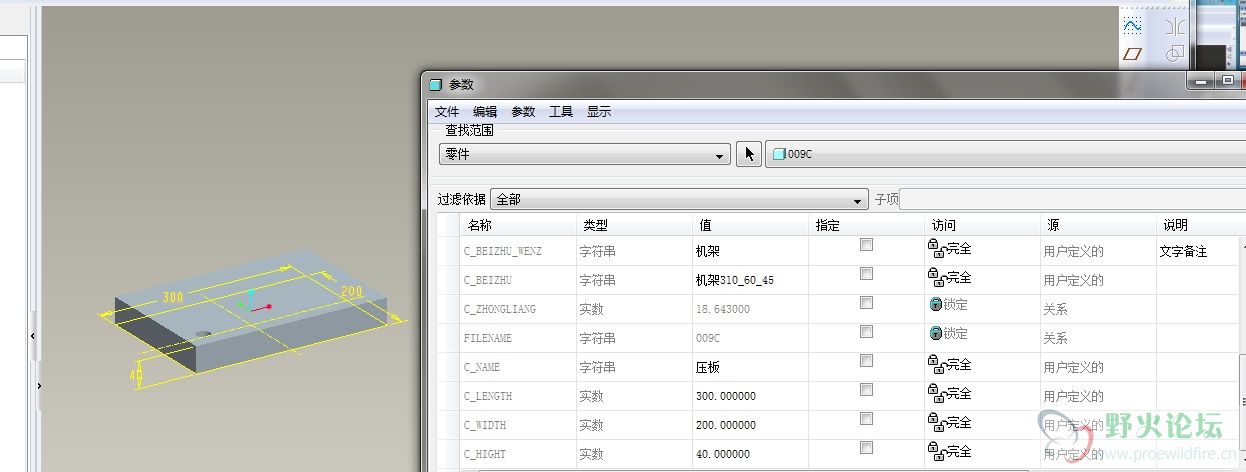The width and height of the screenshot is (1246, 472).
Task: Open the 过滤依据 全部 filter dropdown
Action: coord(679,199)
